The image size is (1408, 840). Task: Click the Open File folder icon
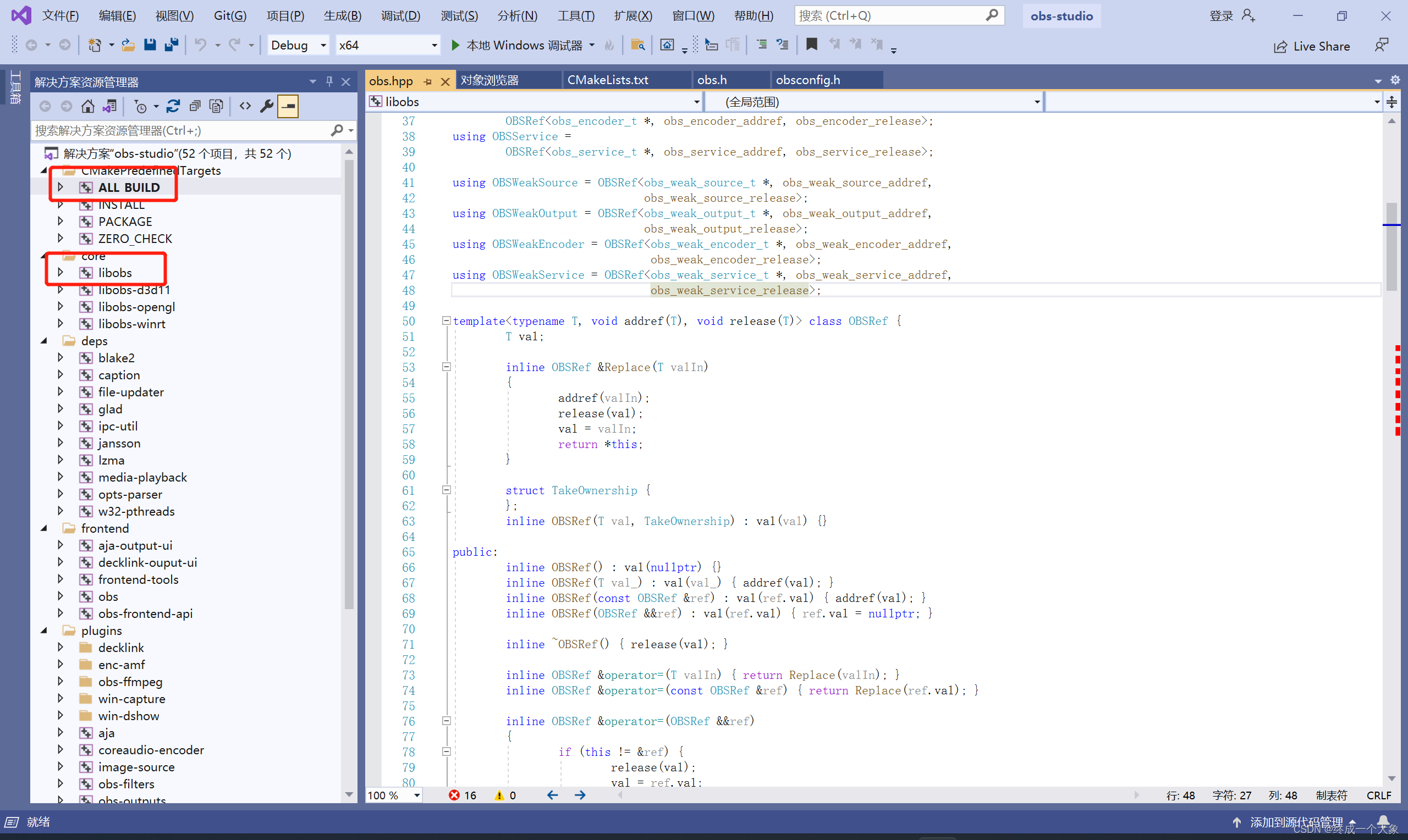click(x=129, y=45)
